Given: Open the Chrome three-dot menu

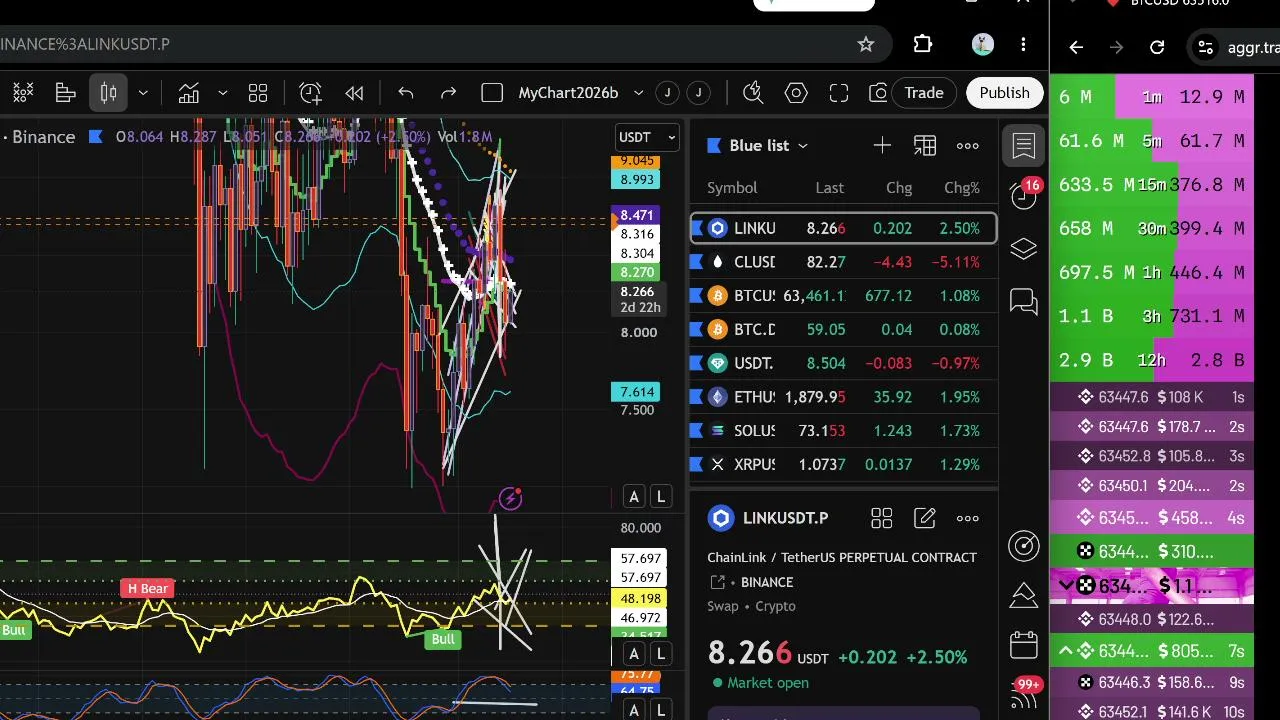Looking at the screenshot, I should (x=1023, y=44).
